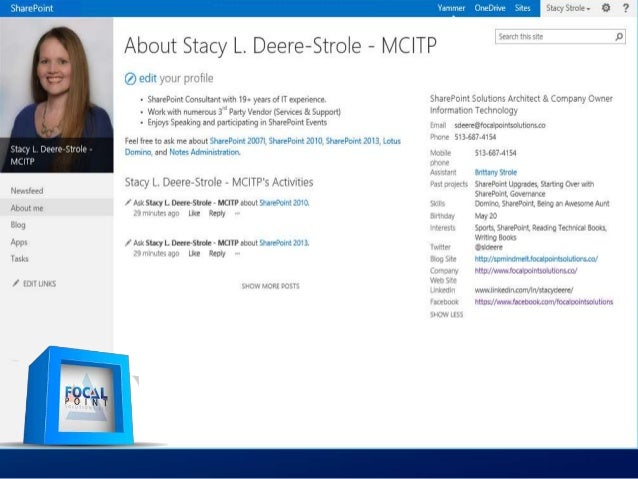This screenshot has height=479, width=638.
Task: Open ellipsis menu on SharePoint 2013 post
Action: (x=237, y=254)
